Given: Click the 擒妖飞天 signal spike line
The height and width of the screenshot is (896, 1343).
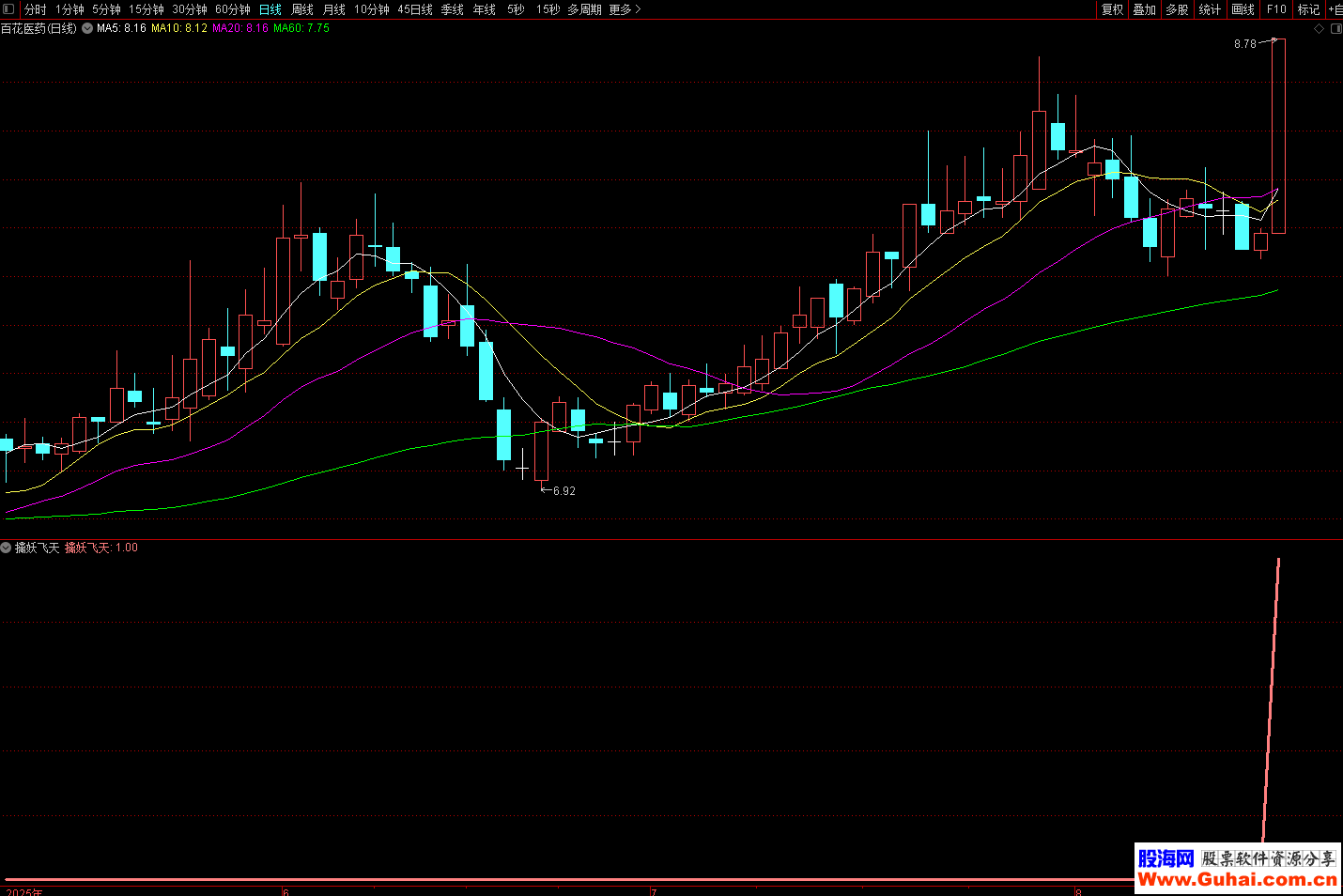Looking at the screenshot, I should click(x=1271, y=700).
